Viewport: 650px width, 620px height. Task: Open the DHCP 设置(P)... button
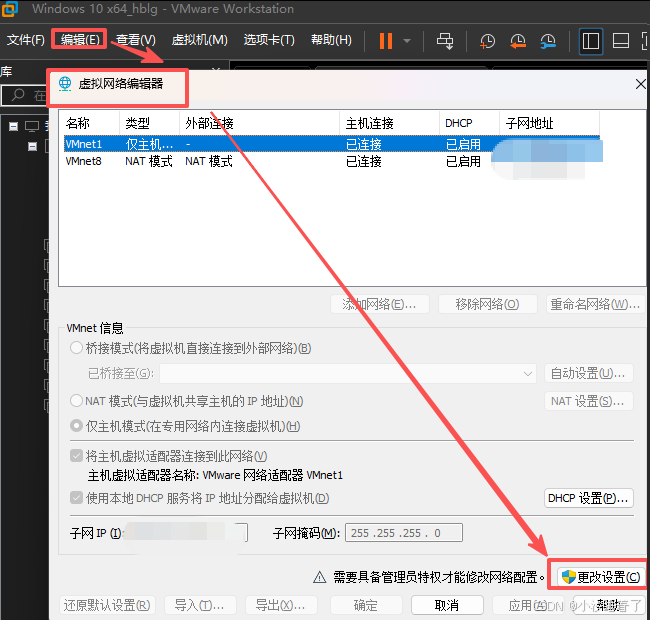(588, 498)
